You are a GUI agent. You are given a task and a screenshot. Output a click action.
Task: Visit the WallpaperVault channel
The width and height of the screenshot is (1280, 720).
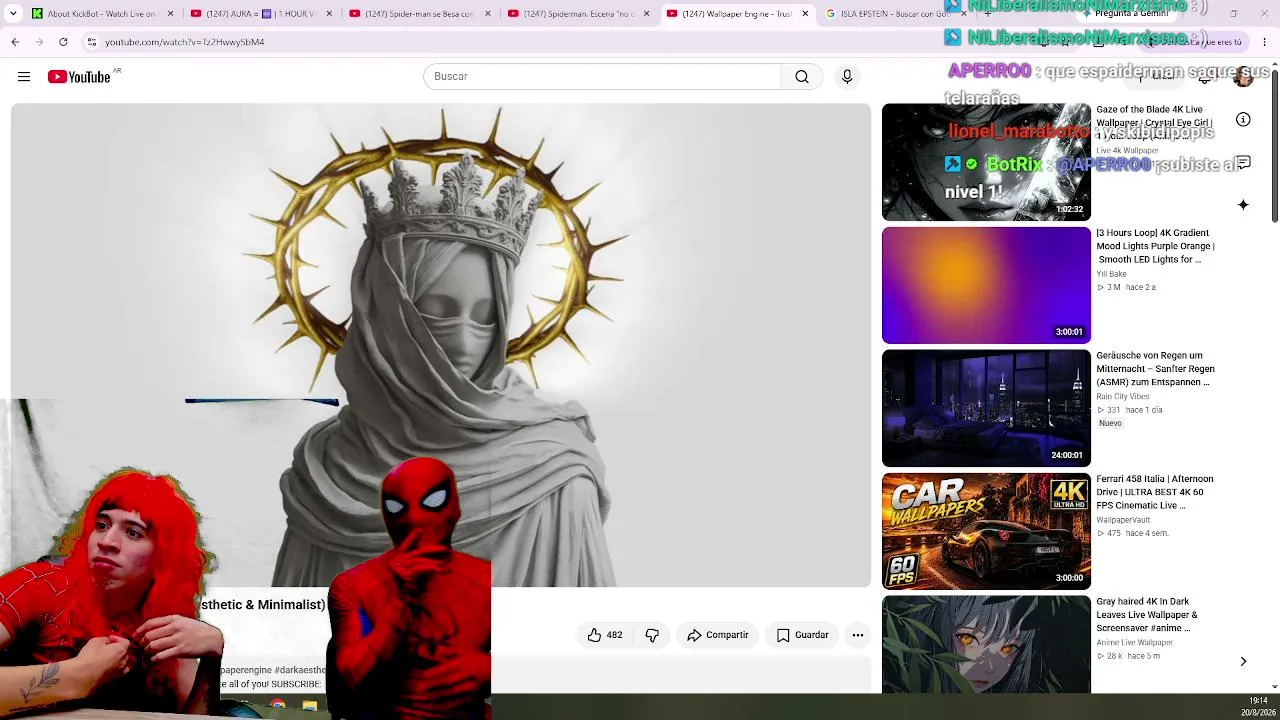point(1123,520)
